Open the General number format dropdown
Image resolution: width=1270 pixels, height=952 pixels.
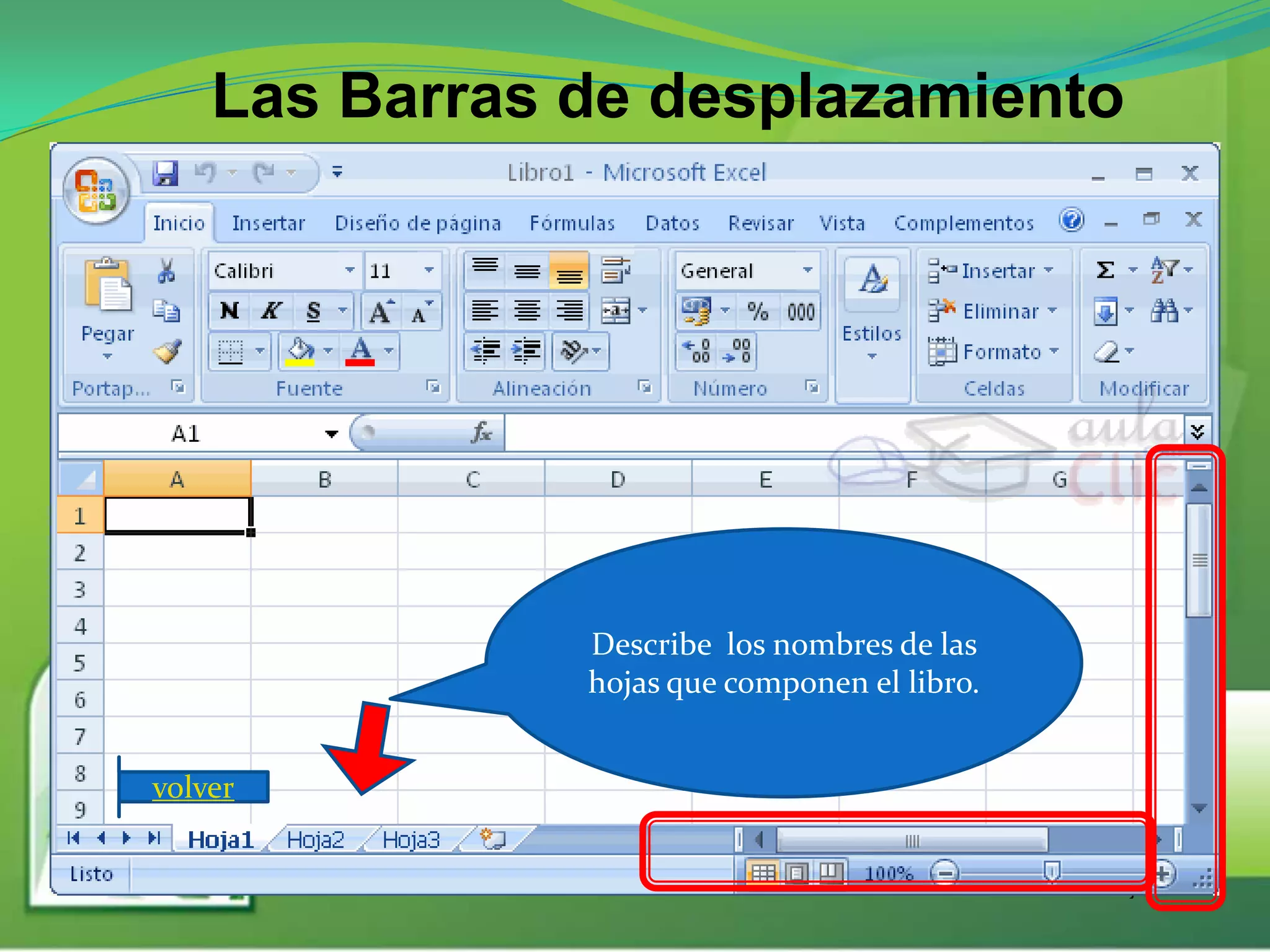coord(807,270)
